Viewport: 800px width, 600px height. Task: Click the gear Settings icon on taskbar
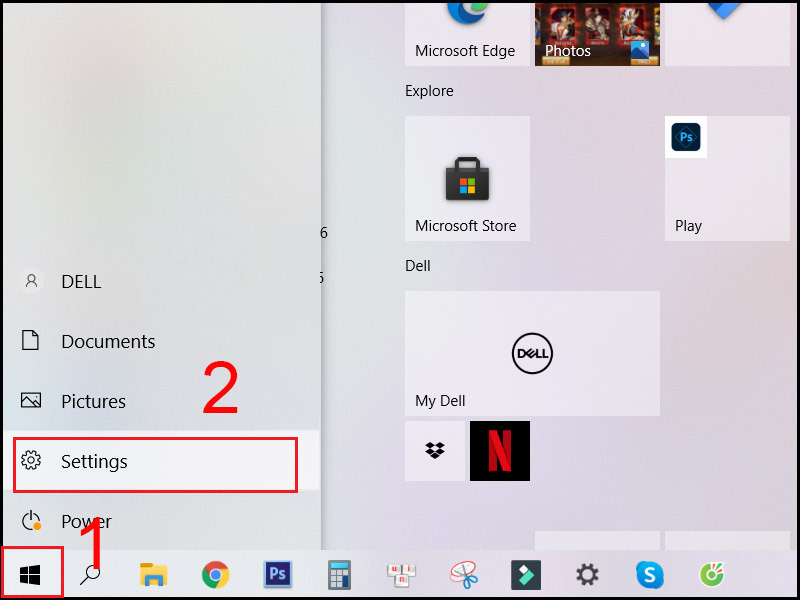tap(587, 574)
